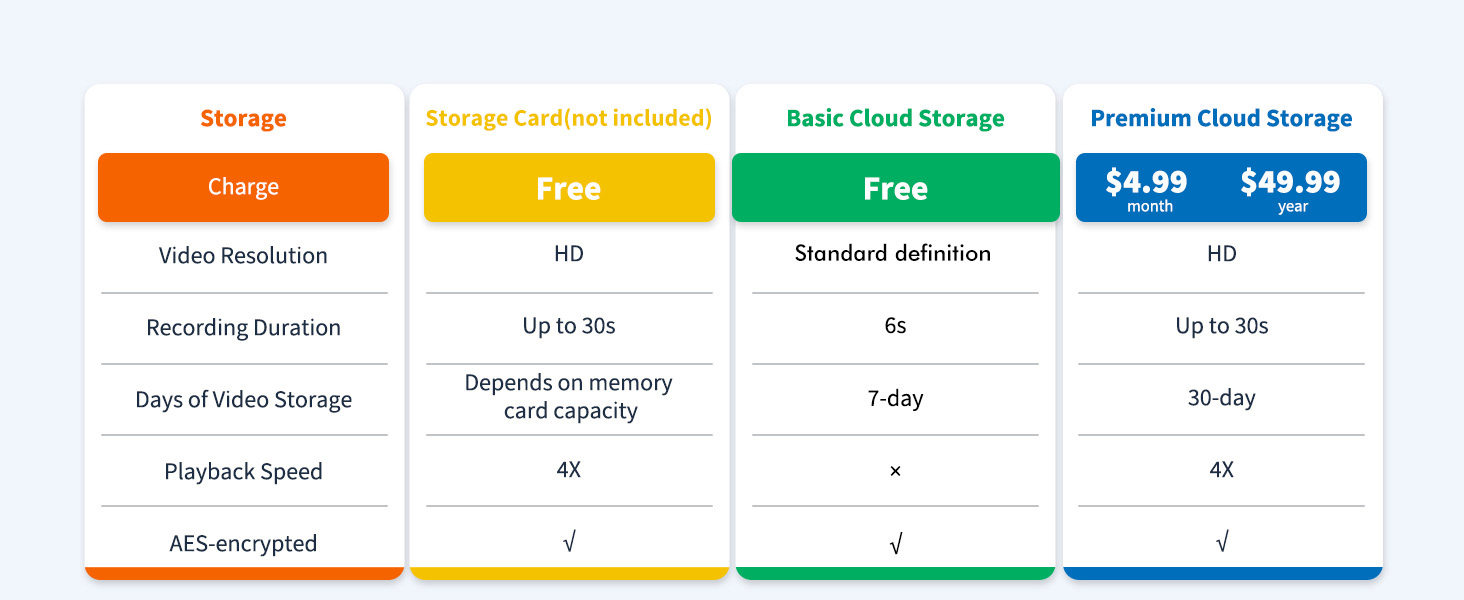Choose the $4.99 month price
1464x600 pixels.
coord(1146,188)
